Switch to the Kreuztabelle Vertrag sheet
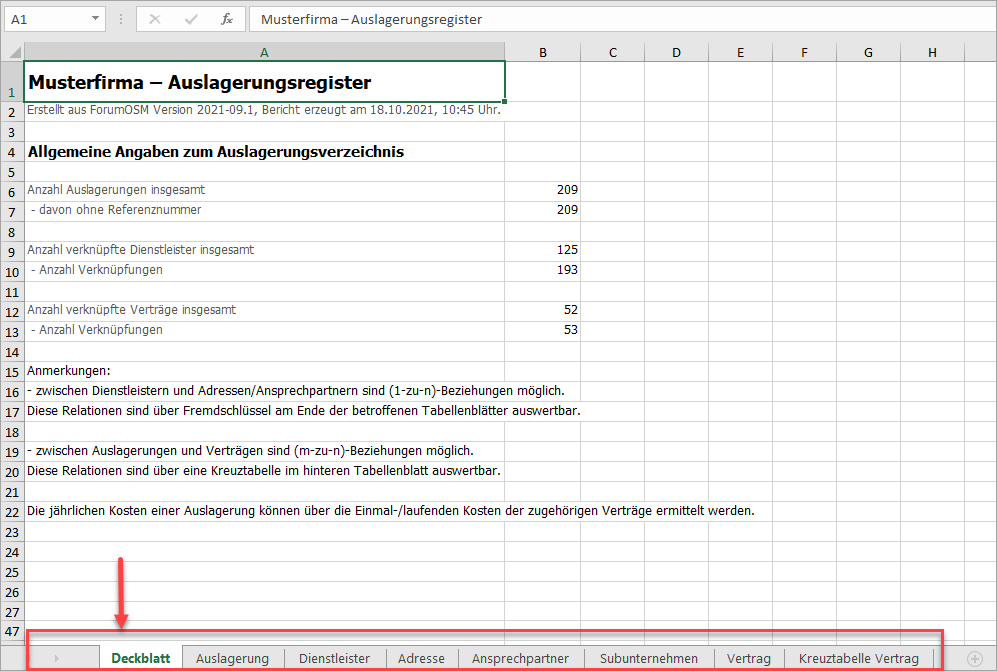 pyautogui.click(x=858, y=658)
